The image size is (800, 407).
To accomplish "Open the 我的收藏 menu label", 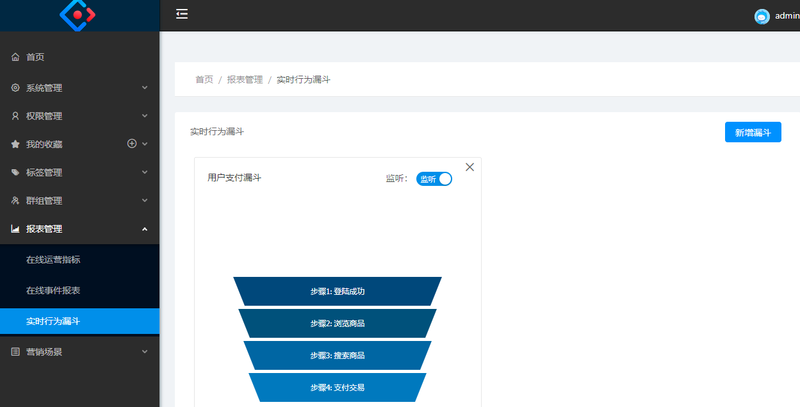I will pos(44,144).
